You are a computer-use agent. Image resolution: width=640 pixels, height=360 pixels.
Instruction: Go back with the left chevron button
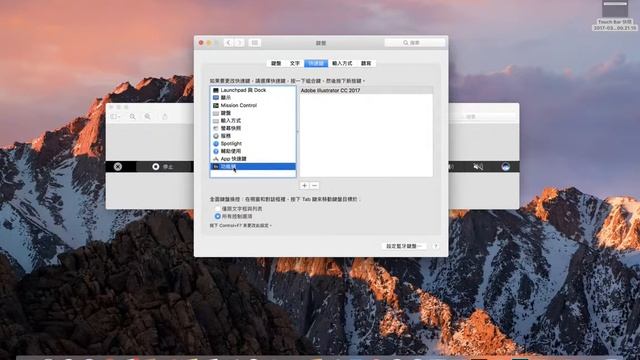click(x=229, y=42)
